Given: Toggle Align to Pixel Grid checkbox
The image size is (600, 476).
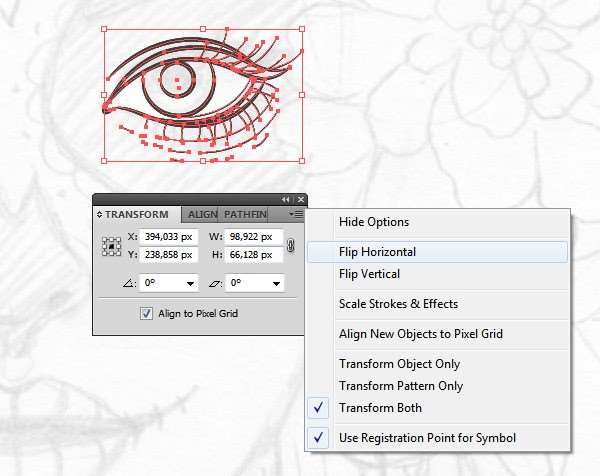Looking at the screenshot, I should click(147, 313).
